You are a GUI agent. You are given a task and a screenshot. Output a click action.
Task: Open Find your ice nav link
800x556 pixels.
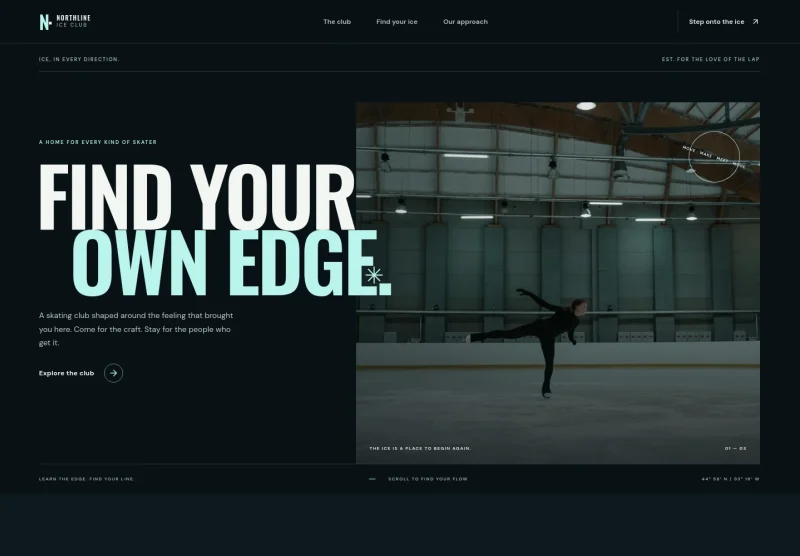coord(396,22)
